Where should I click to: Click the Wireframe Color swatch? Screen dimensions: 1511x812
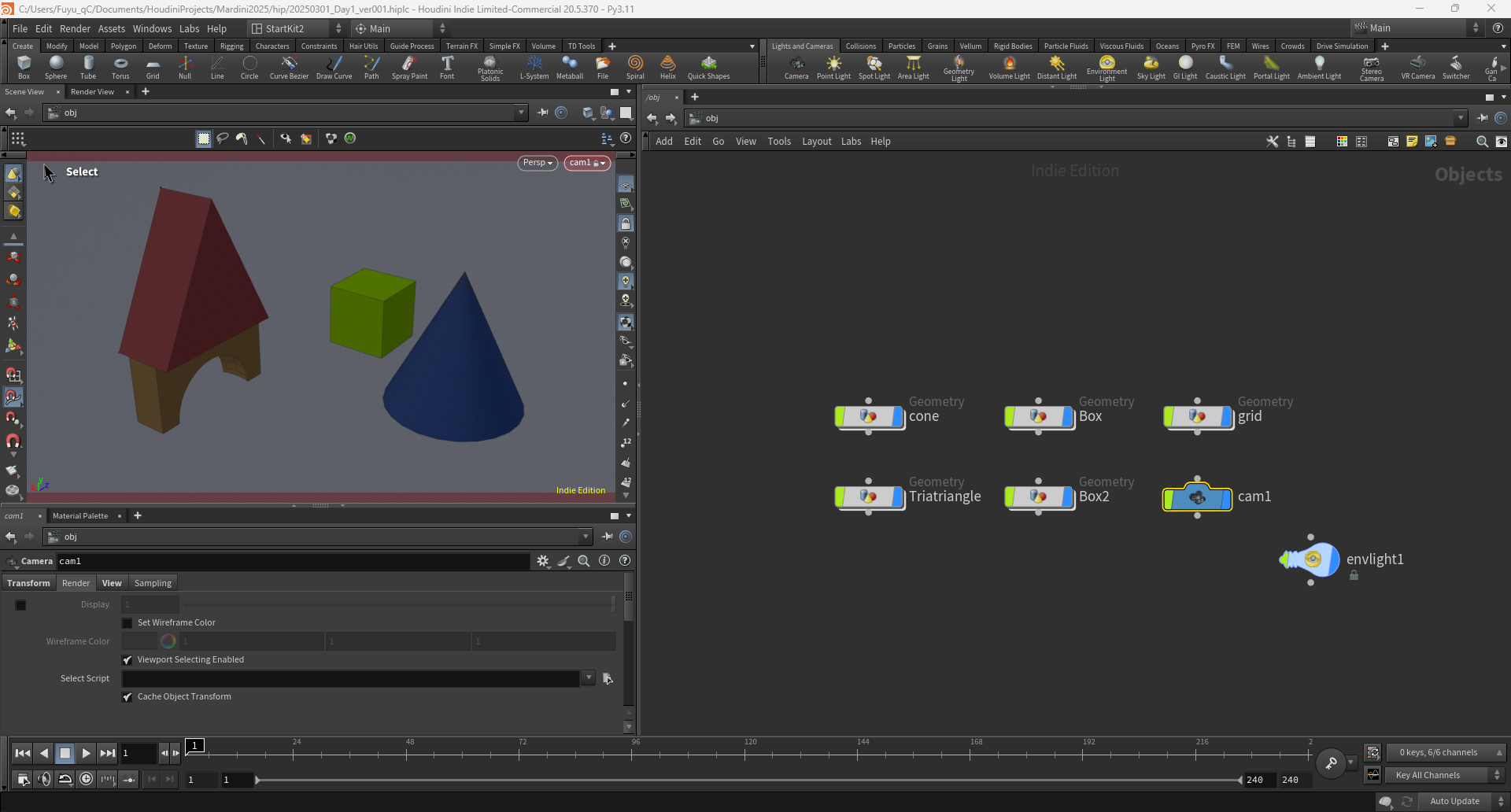point(139,641)
